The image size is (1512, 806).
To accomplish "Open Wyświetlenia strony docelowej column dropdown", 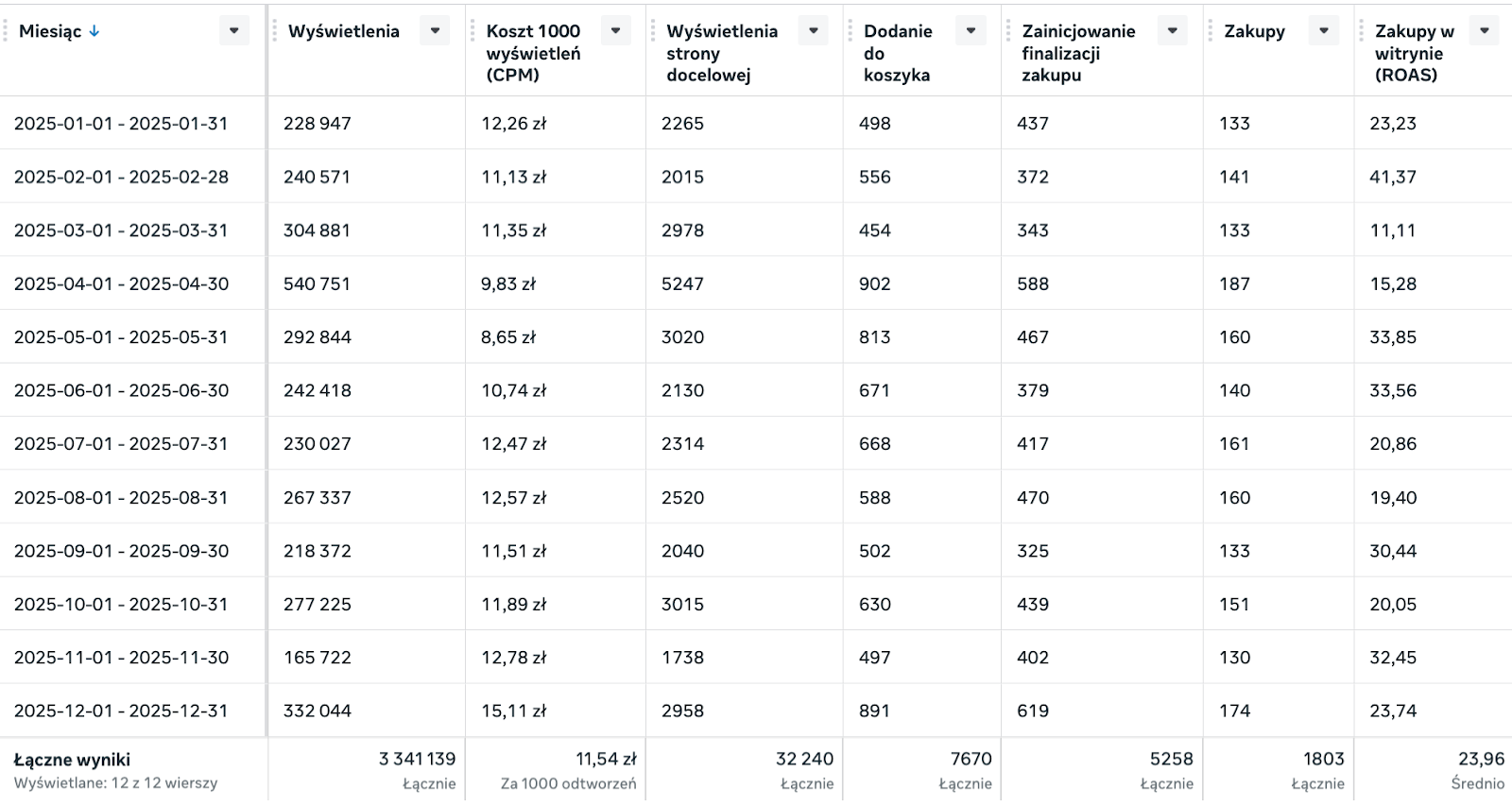I will (813, 31).
